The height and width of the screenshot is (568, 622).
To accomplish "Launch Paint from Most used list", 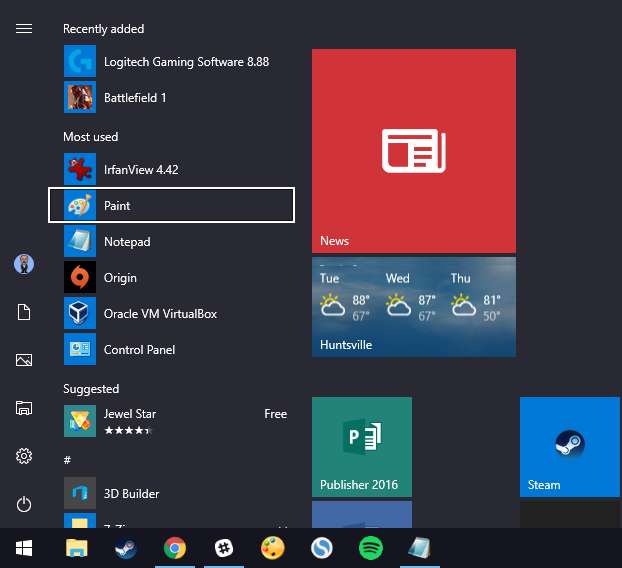I will coord(171,205).
